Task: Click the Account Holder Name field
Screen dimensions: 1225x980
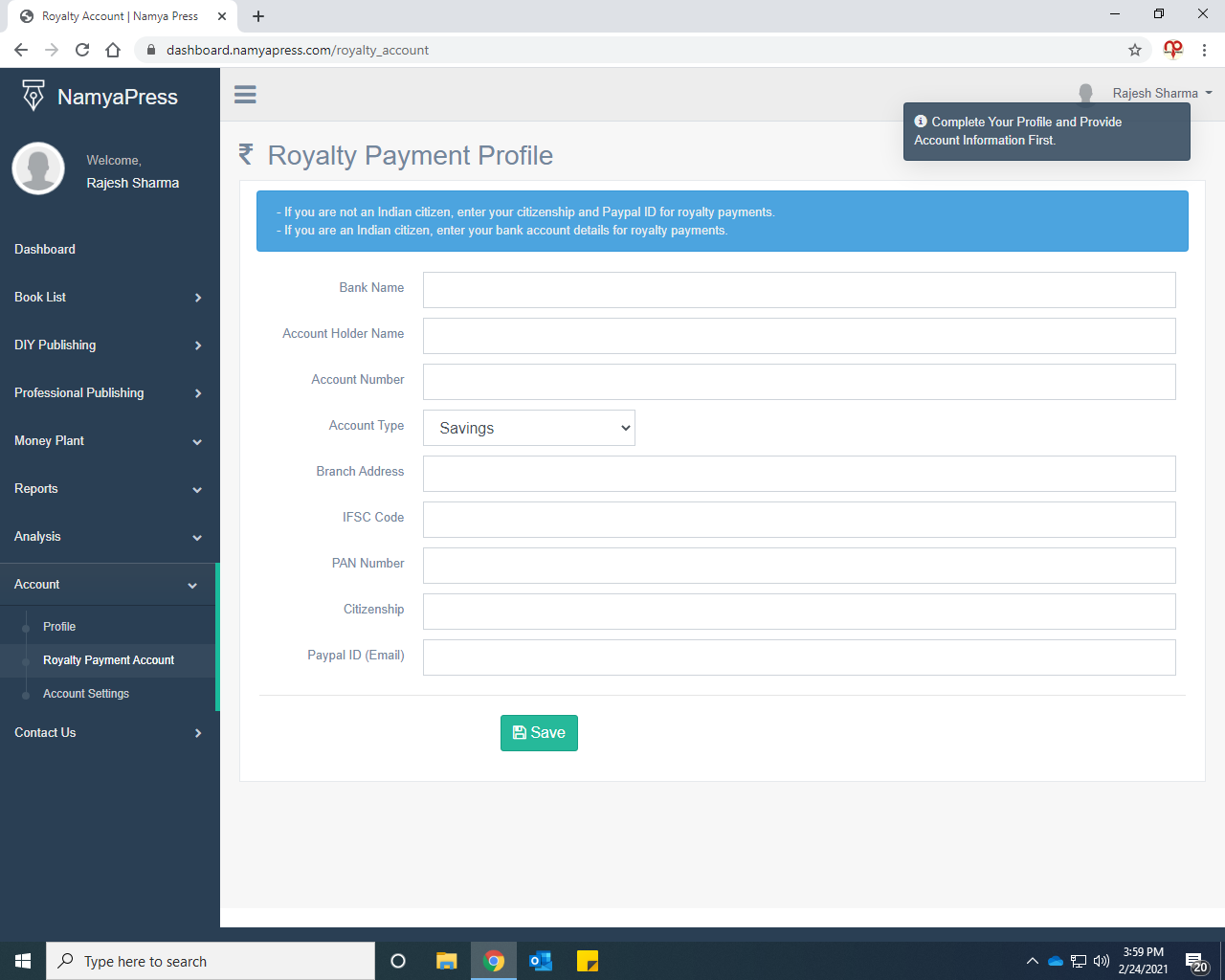Action: click(x=799, y=336)
